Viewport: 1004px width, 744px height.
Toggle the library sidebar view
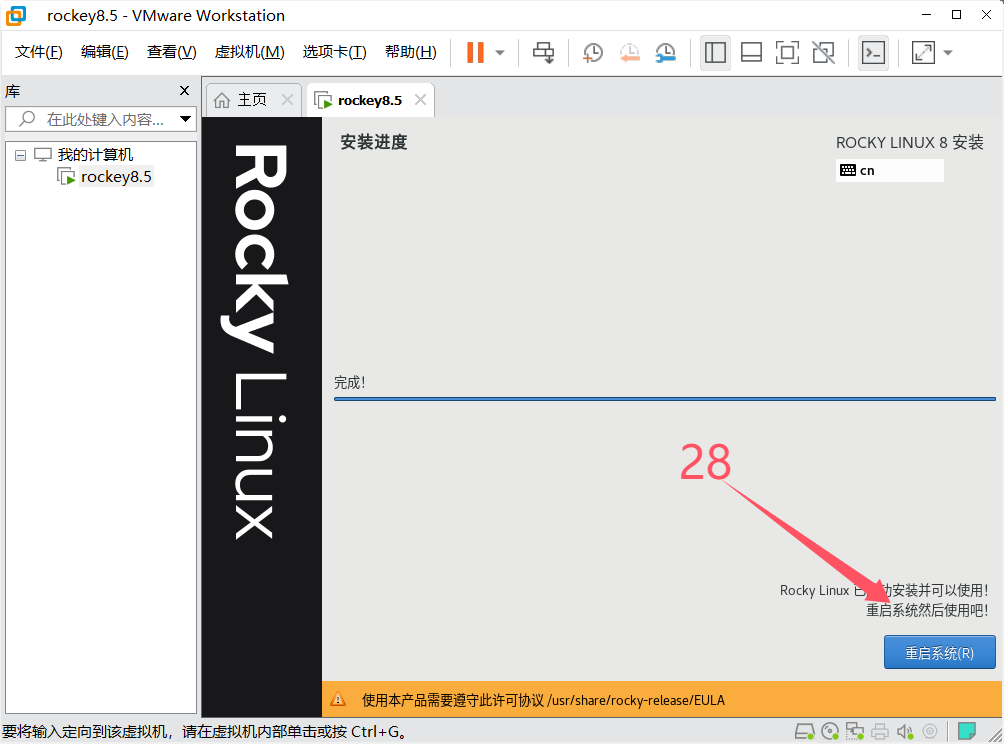[715, 53]
